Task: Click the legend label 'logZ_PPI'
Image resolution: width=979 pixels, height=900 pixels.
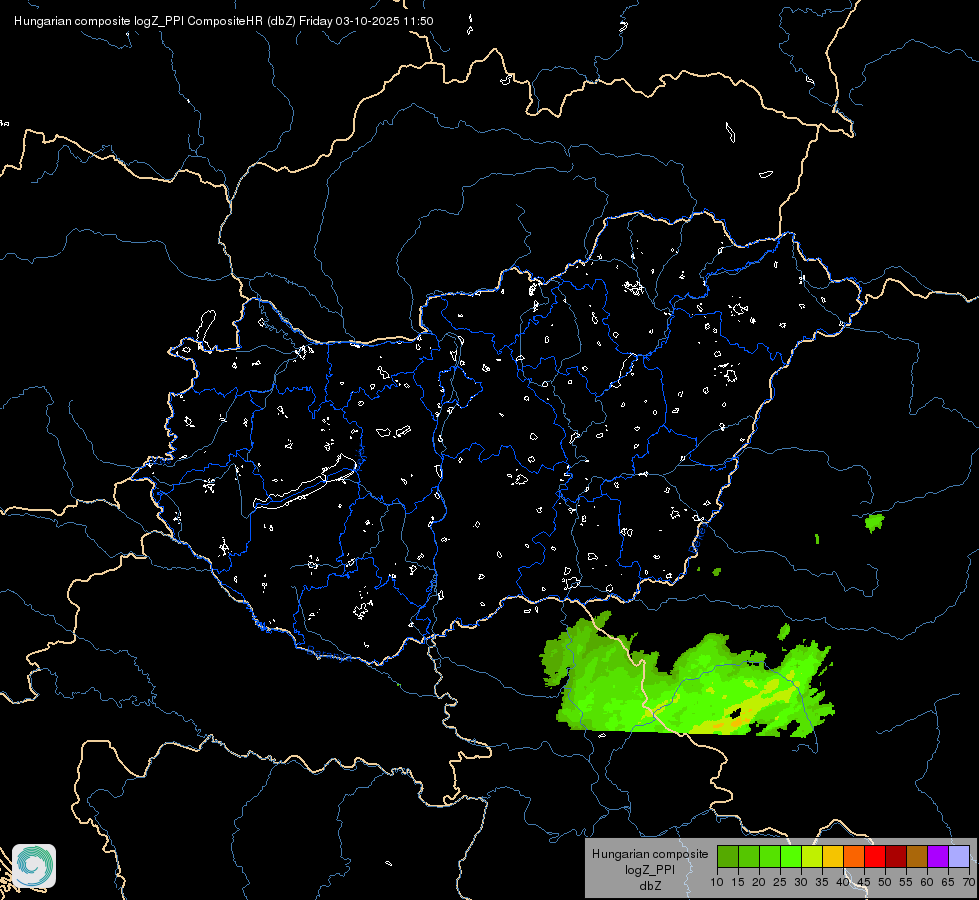Action: [650, 870]
